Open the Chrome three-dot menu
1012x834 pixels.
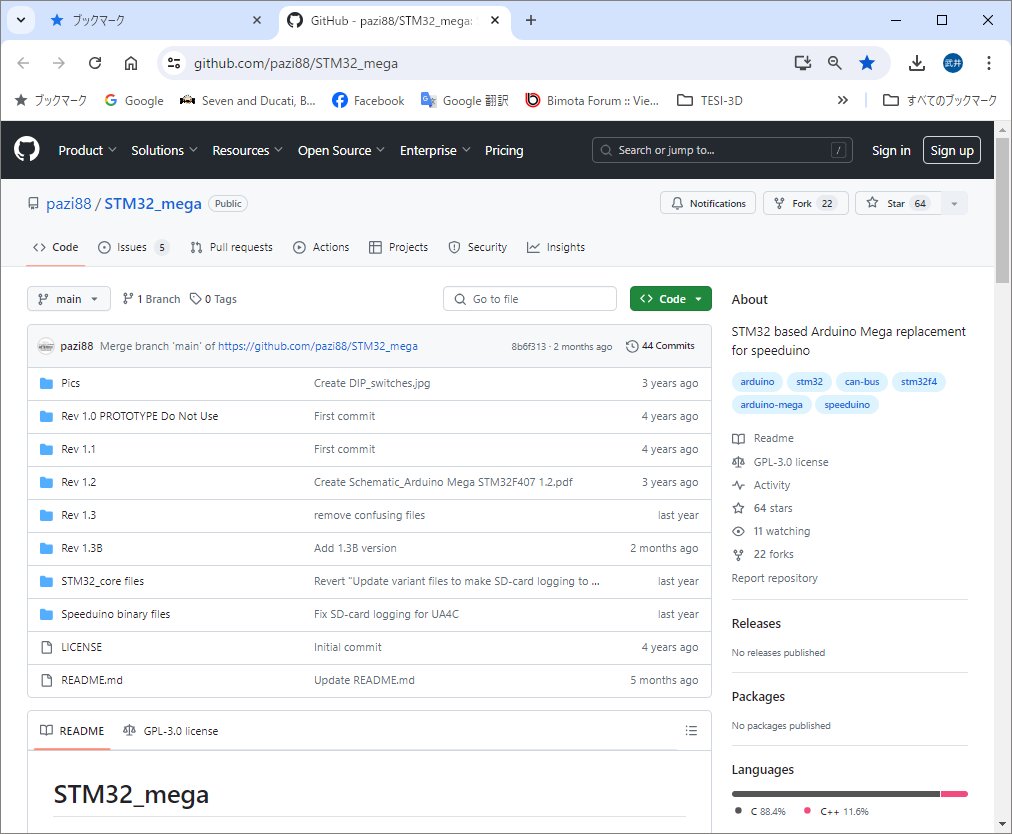[x=988, y=63]
